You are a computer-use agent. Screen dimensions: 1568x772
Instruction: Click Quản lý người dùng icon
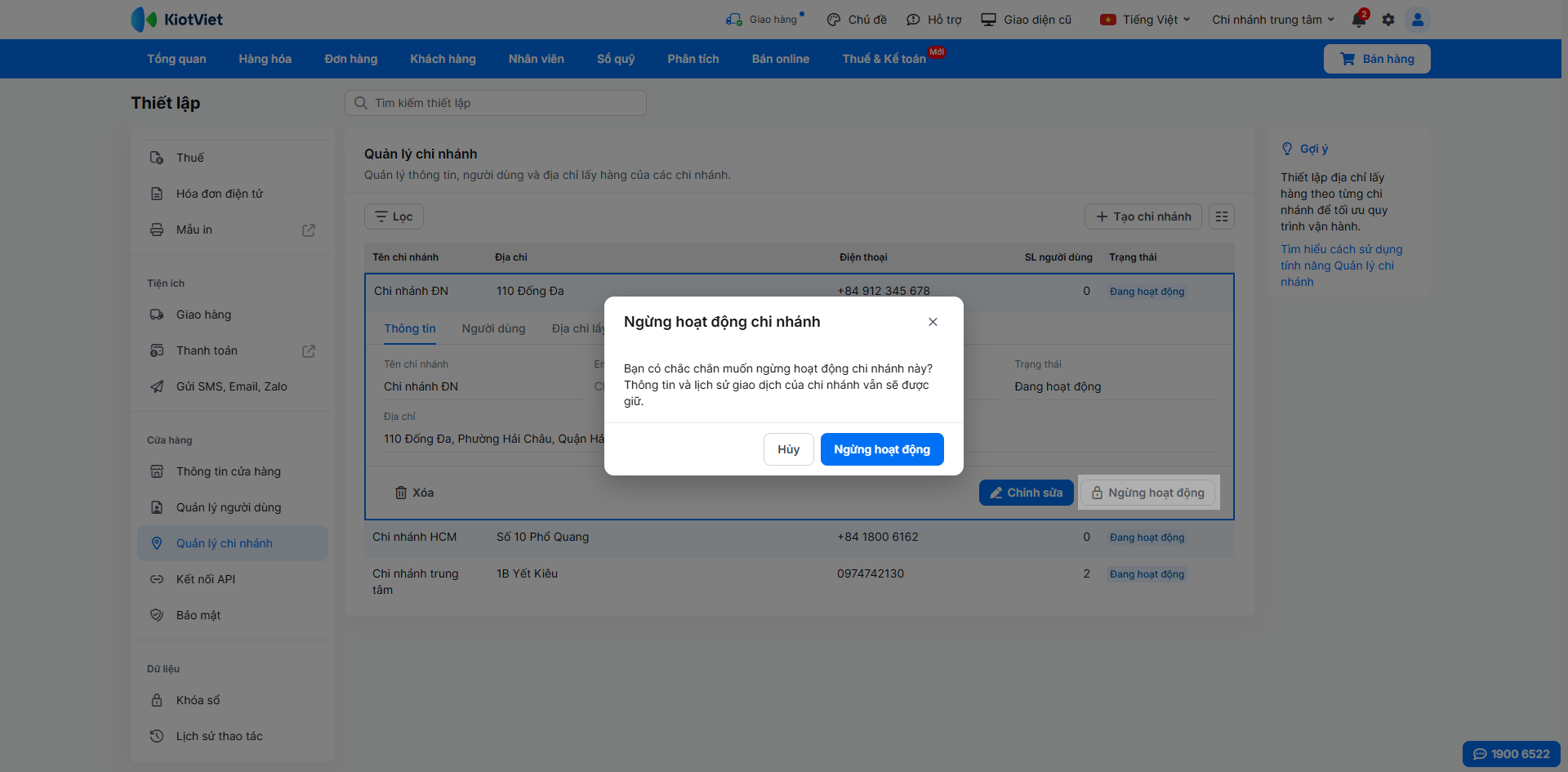pyautogui.click(x=157, y=507)
